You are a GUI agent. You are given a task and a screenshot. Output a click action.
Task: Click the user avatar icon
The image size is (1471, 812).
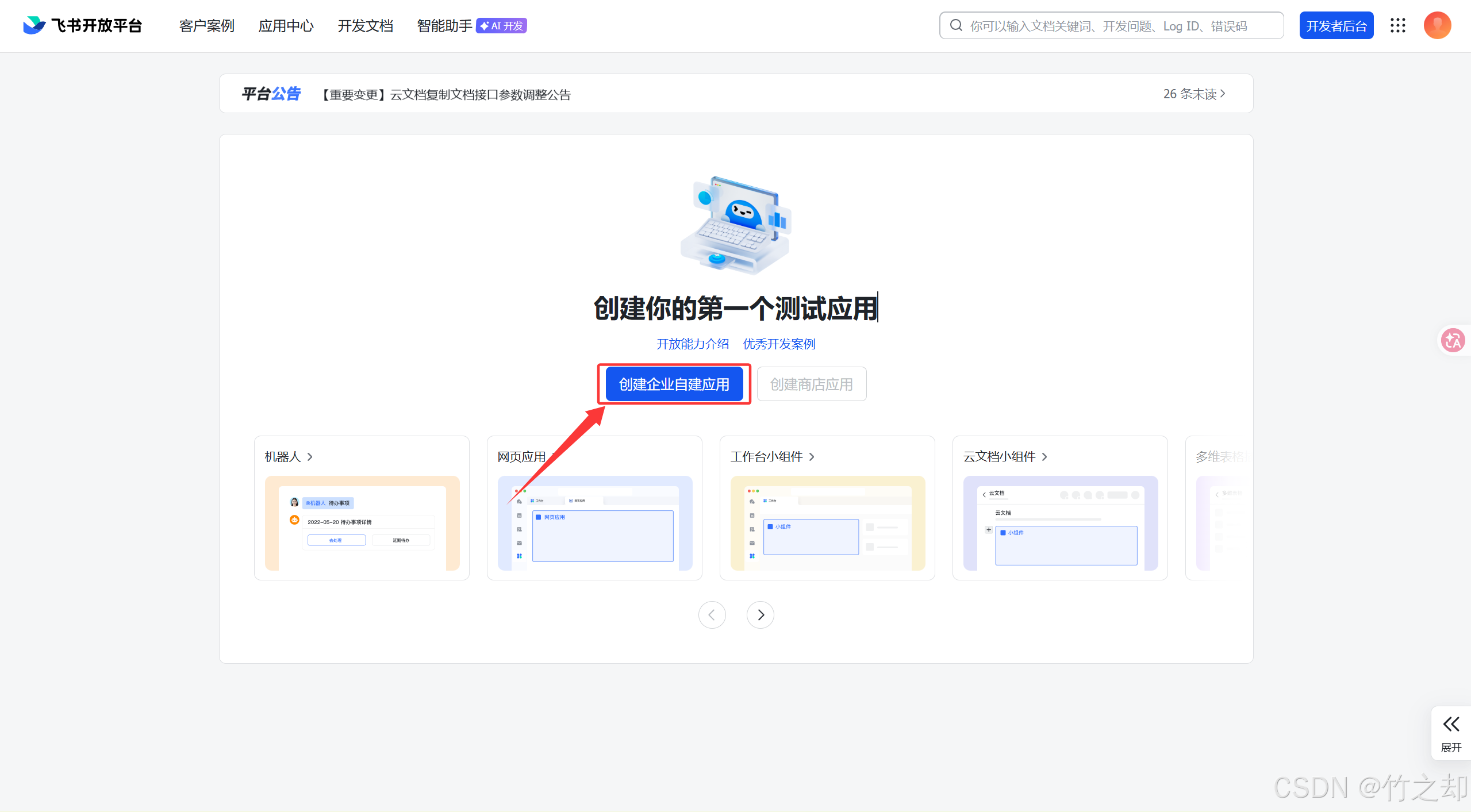tap(1437, 25)
